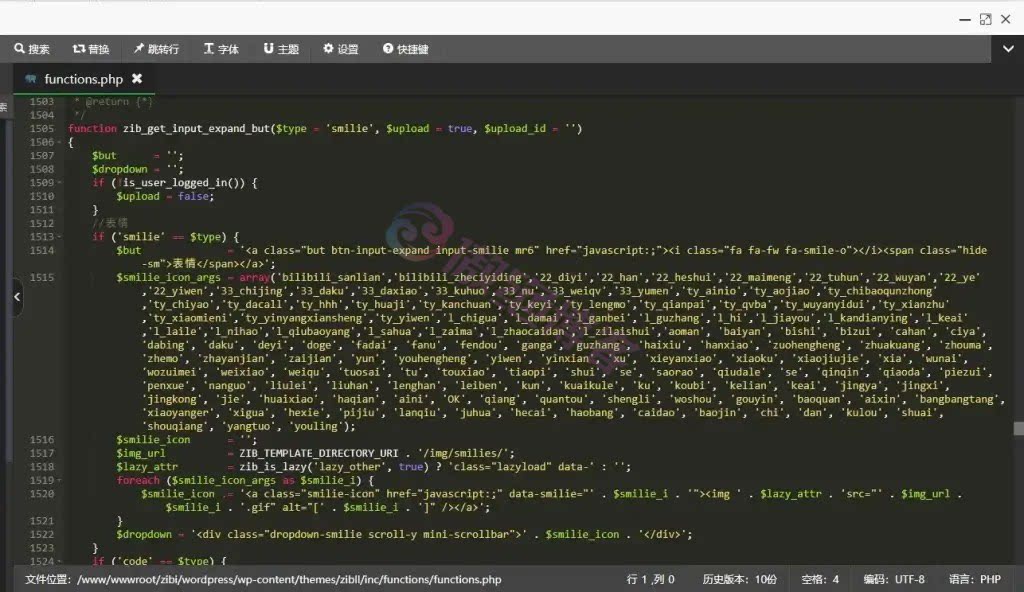Open the 替换 replace tool
Image resolution: width=1024 pixels, height=592 pixels.
tap(91, 49)
